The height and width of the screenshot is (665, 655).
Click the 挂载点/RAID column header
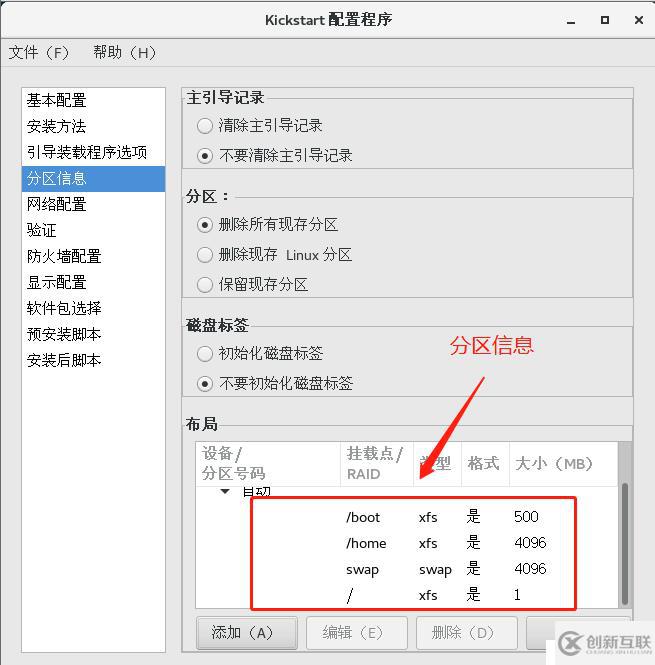pos(377,464)
